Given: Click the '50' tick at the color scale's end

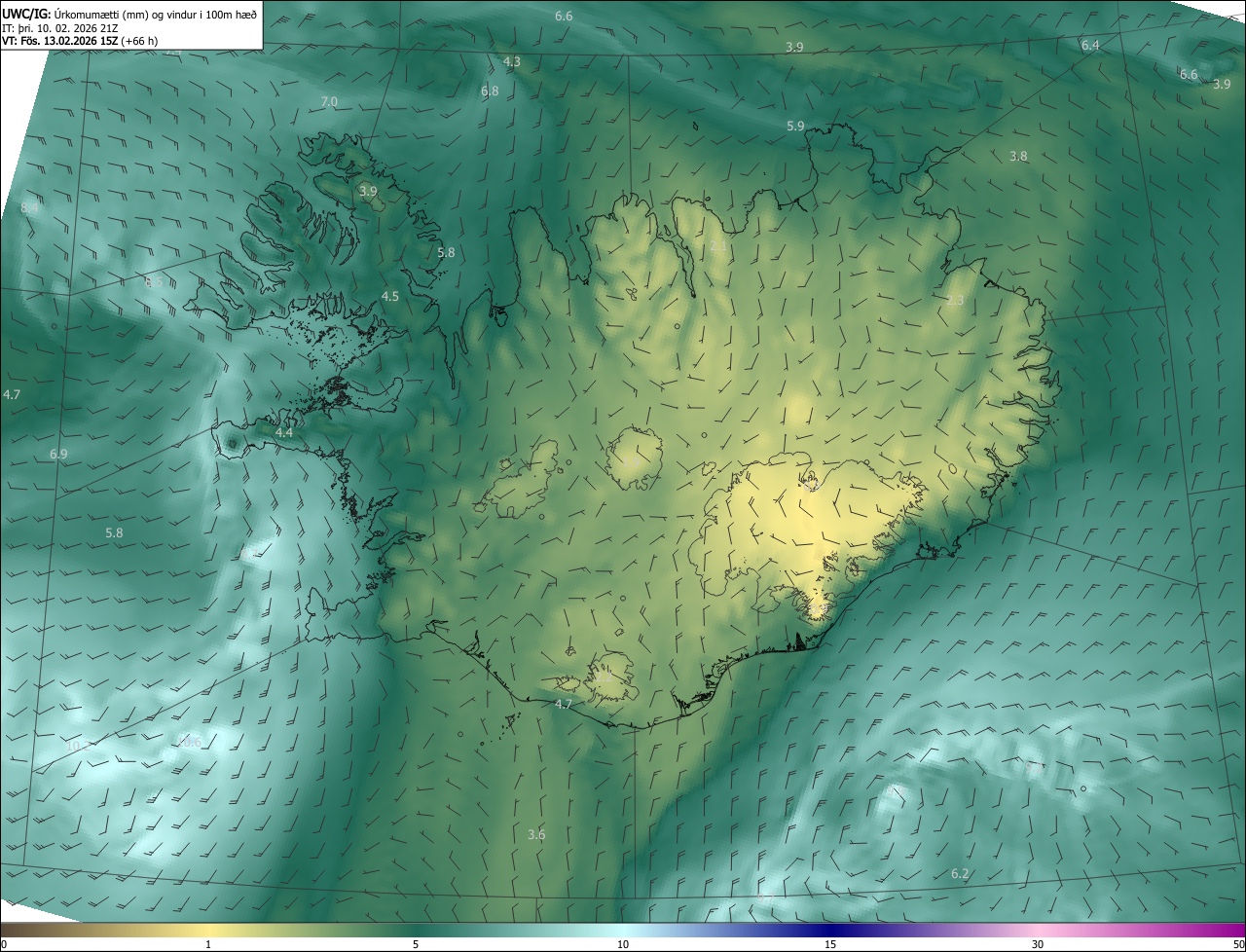Looking at the screenshot, I should 1238,944.
